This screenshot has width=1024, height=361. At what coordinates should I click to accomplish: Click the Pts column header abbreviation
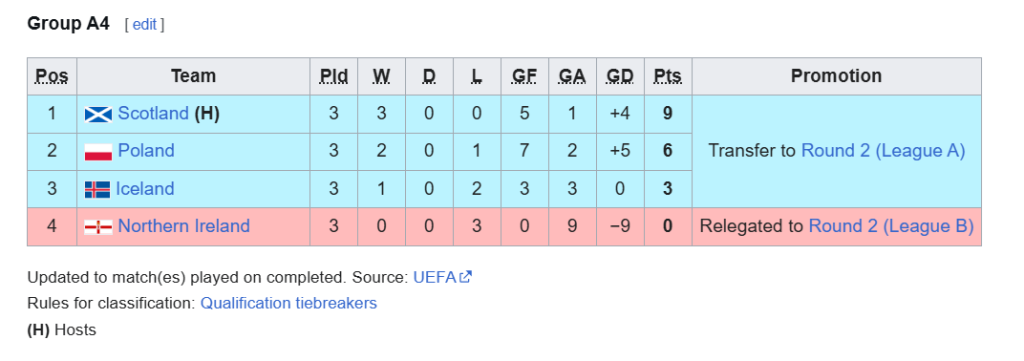pos(667,76)
